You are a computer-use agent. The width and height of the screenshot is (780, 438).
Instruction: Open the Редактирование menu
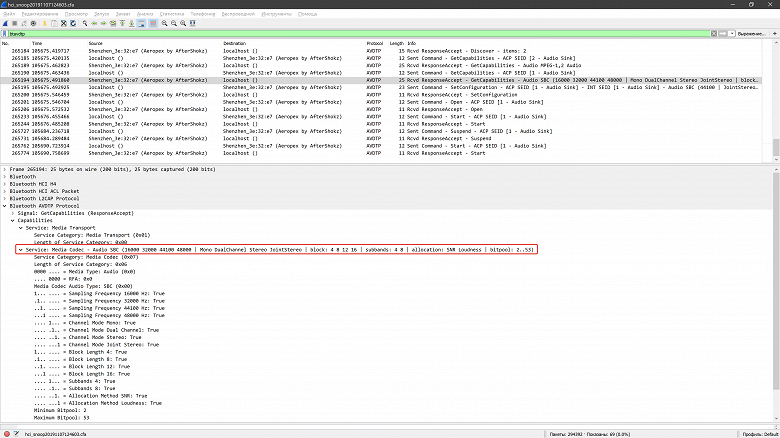coord(40,14)
